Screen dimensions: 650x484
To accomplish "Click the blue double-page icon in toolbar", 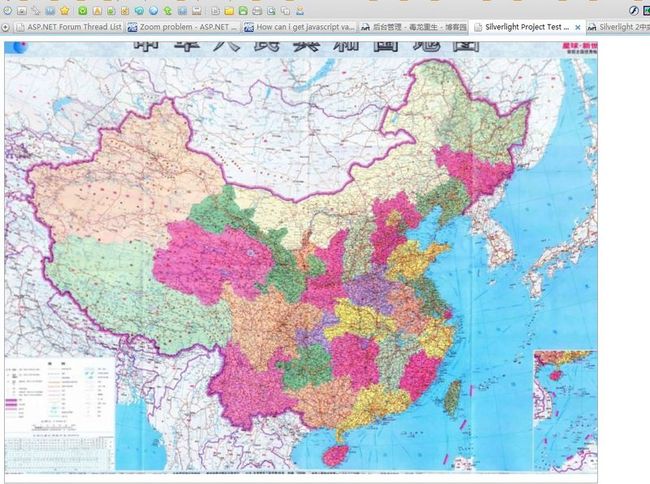I will (x=50, y=11).
